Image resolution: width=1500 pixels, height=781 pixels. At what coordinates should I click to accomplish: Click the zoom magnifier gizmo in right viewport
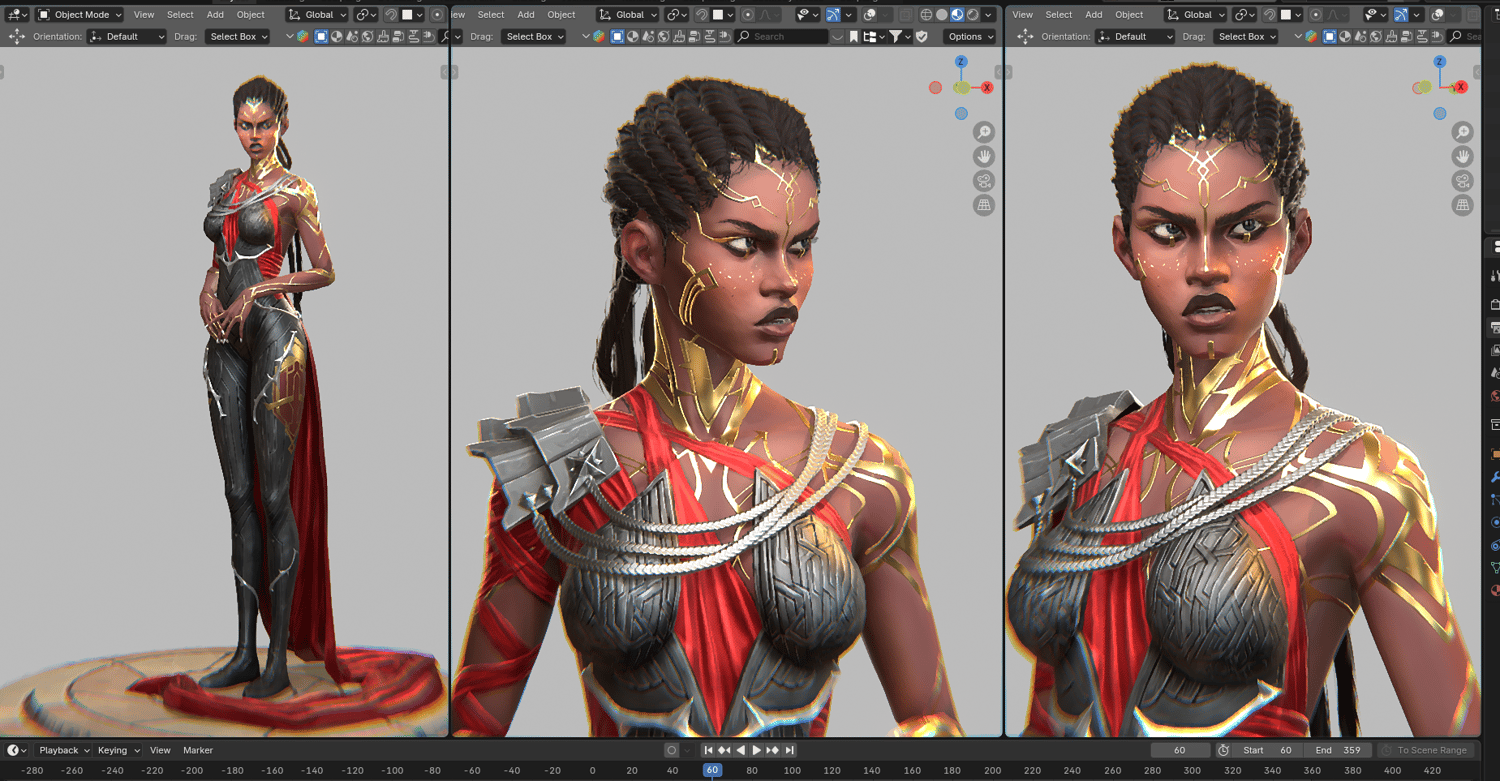click(1463, 132)
